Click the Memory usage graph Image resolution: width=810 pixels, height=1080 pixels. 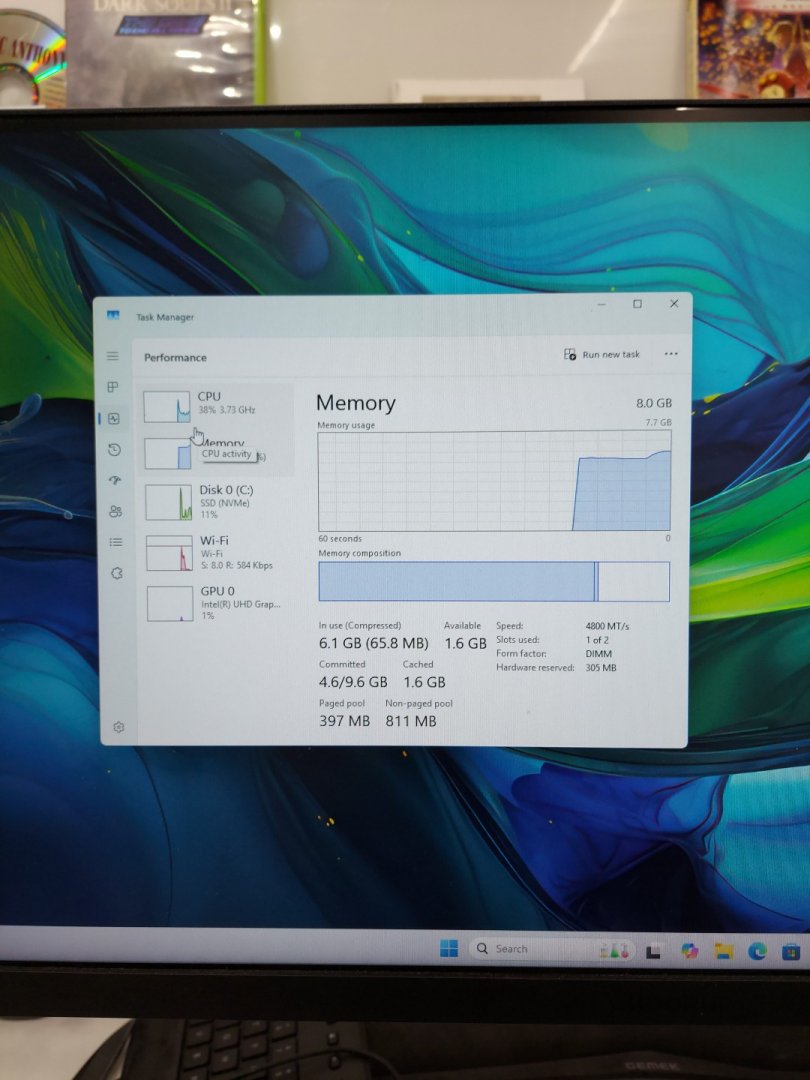[x=494, y=481]
